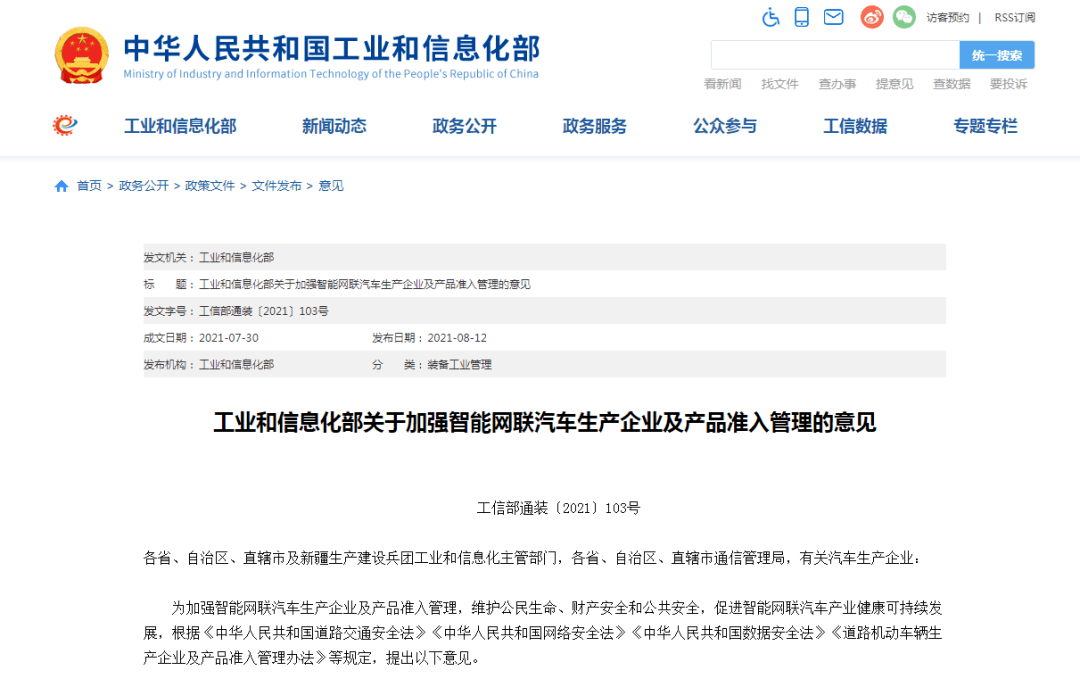1080x687 pixels.
Task: Click the RSS订阅 link
Action: pyautogui.click(x=1014, y=18)
